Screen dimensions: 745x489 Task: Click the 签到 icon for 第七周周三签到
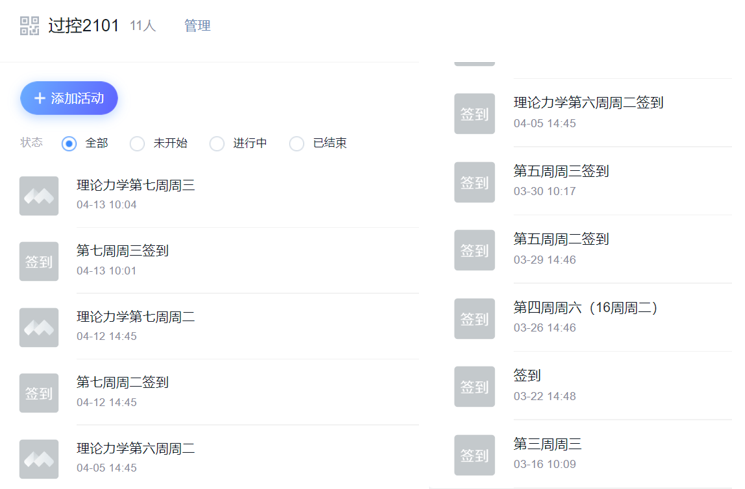coord(39,261)
